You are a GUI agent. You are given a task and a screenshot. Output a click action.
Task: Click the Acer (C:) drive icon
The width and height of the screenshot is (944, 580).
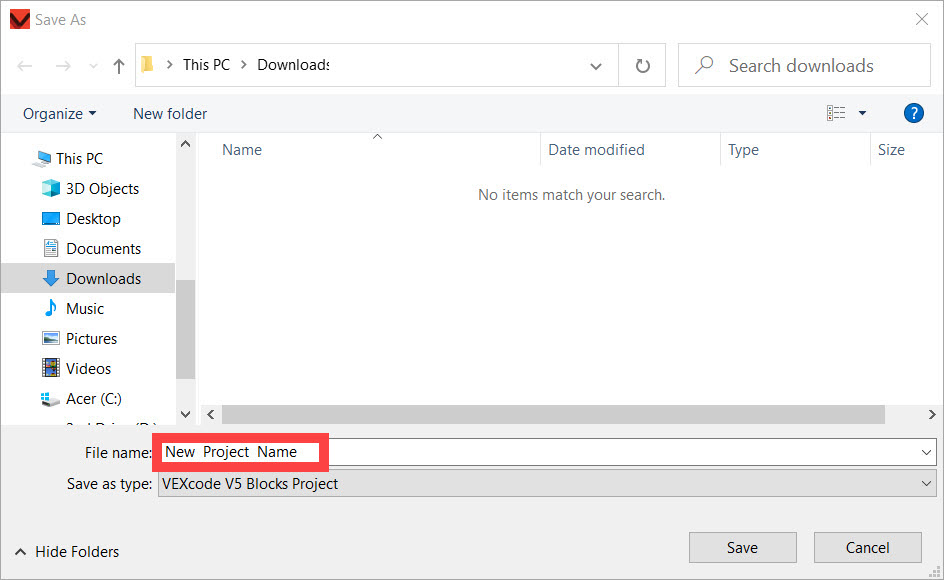50,399
